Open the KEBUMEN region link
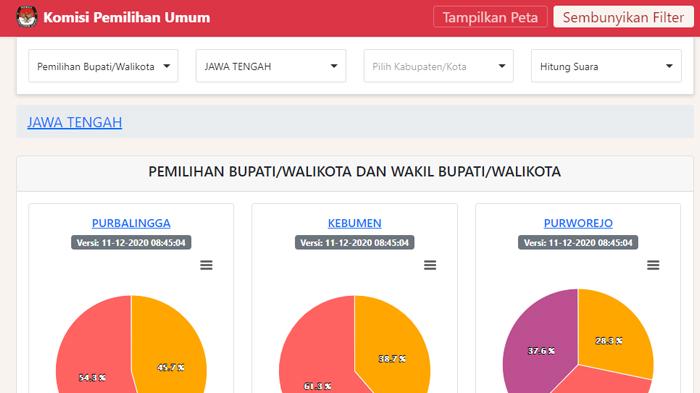 354,223
